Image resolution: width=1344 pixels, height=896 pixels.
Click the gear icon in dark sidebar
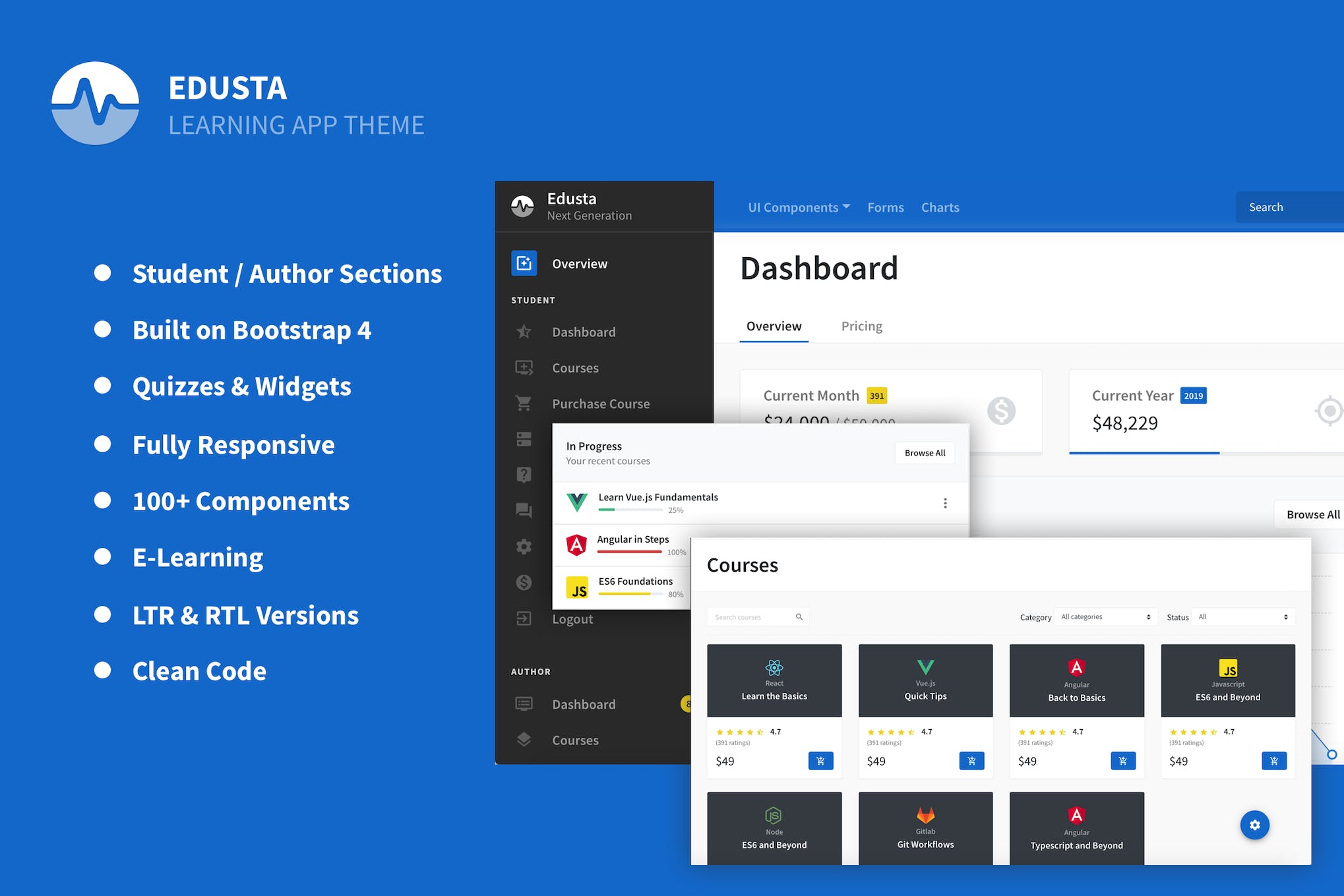click(524, 547)
